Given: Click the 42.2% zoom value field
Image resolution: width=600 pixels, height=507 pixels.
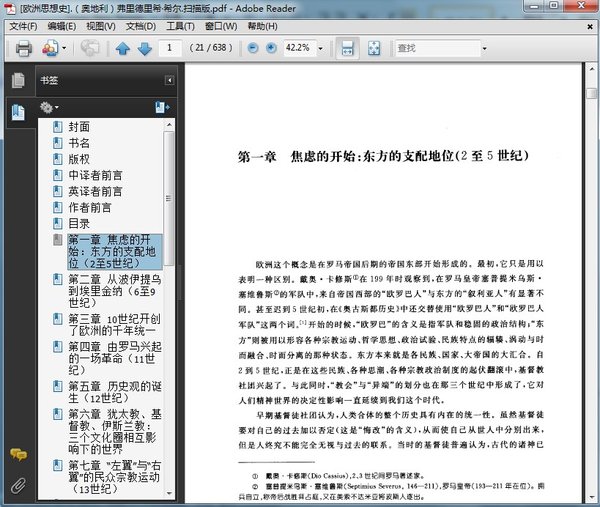Looking at the screenshot, I should click(300, 48).
